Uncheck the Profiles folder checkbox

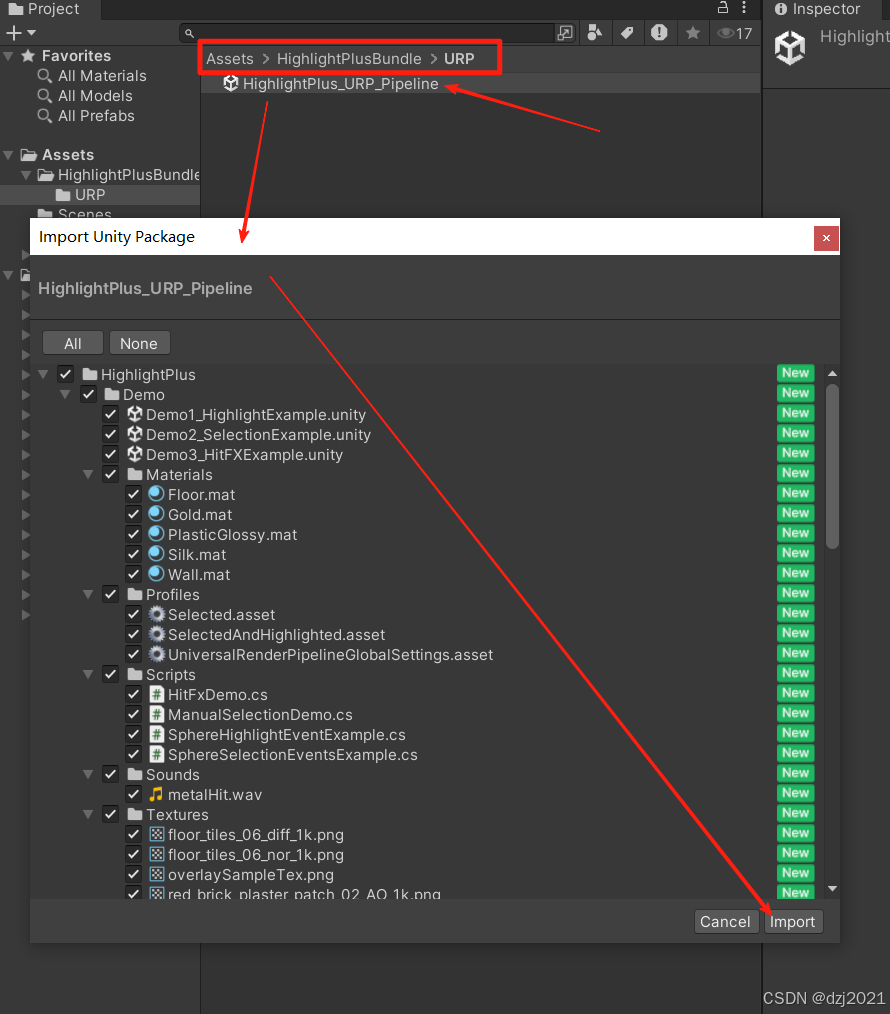click(x=111, y=594)
